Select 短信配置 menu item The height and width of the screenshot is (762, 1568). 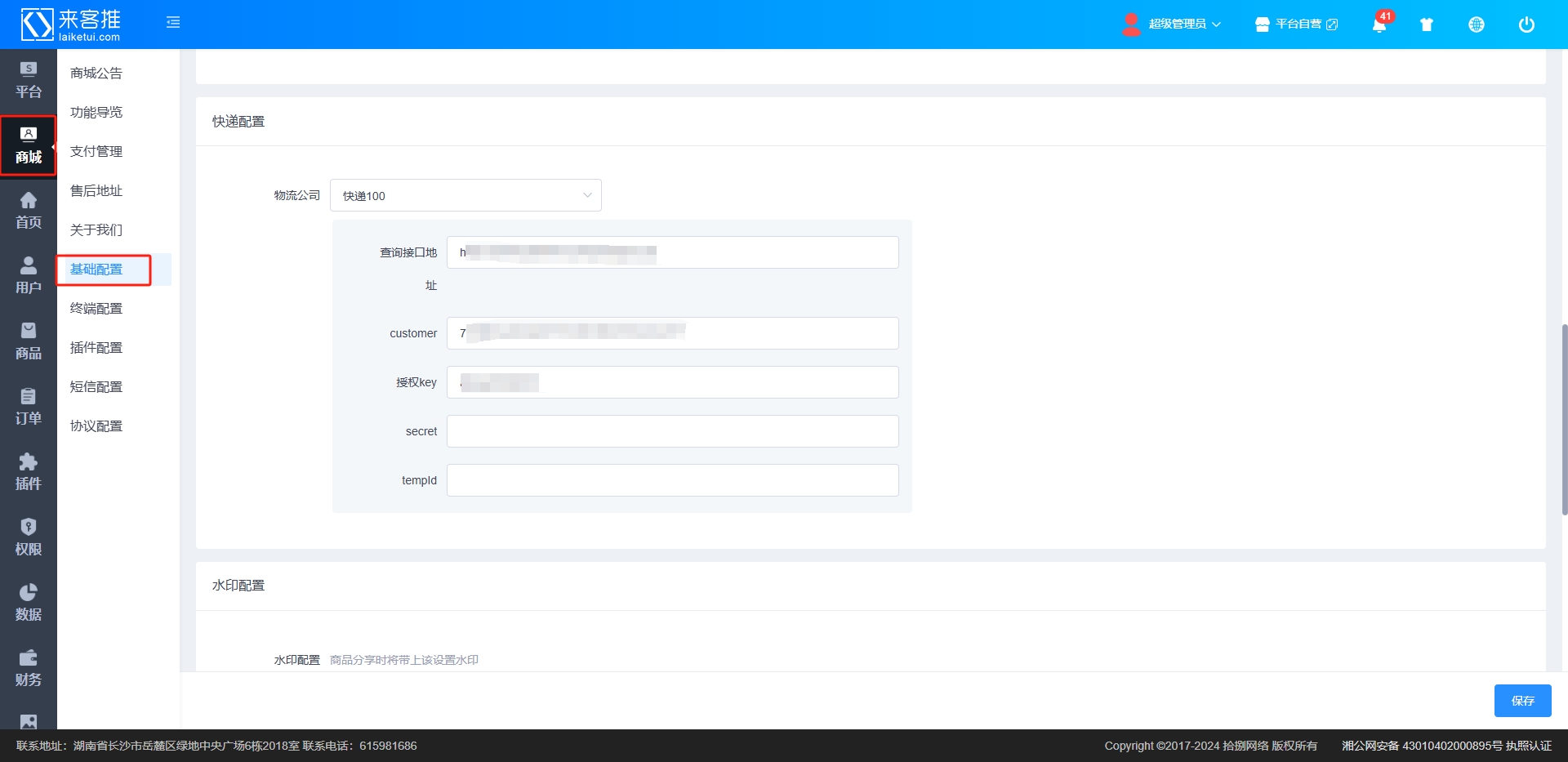(x=96, y=387)
